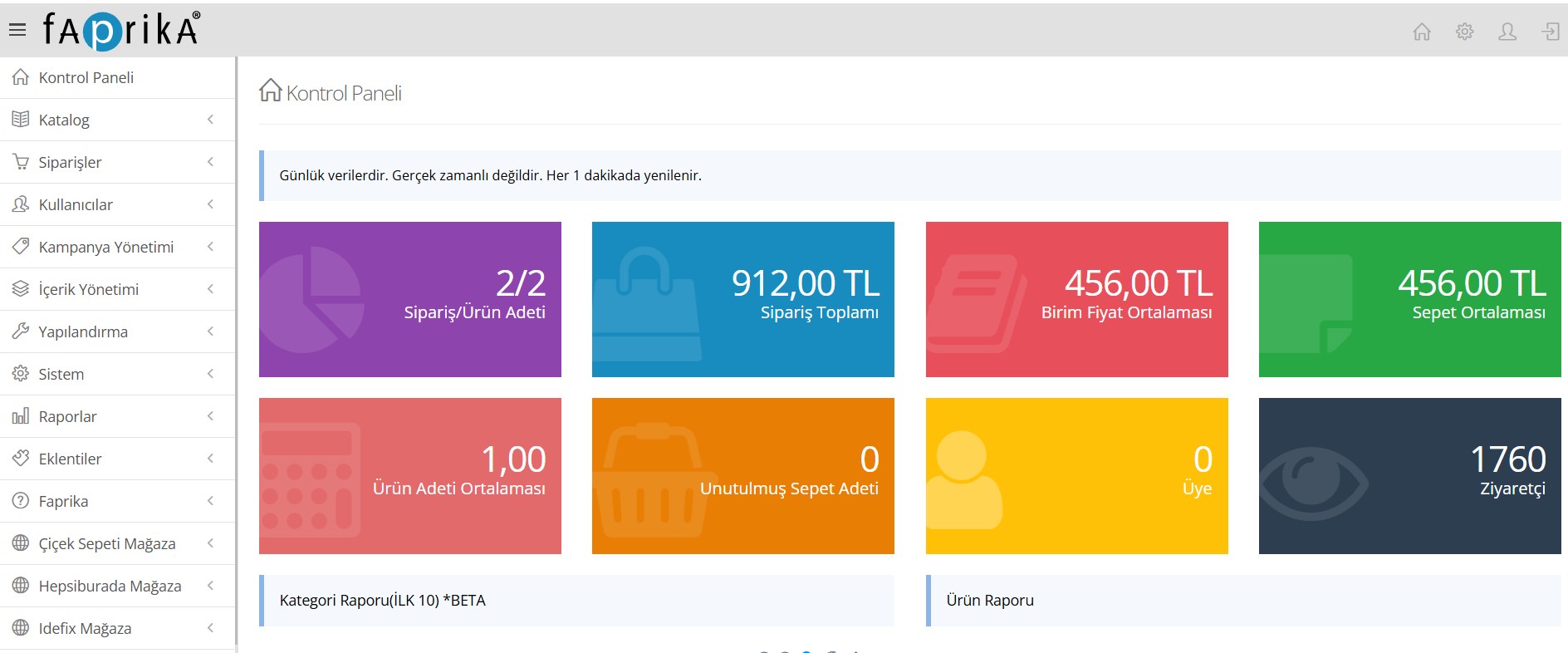Expand the Sistem submenu arrow
This screenshot has width=1568, height=653.
pyautogui.click(x=211, y=374)
